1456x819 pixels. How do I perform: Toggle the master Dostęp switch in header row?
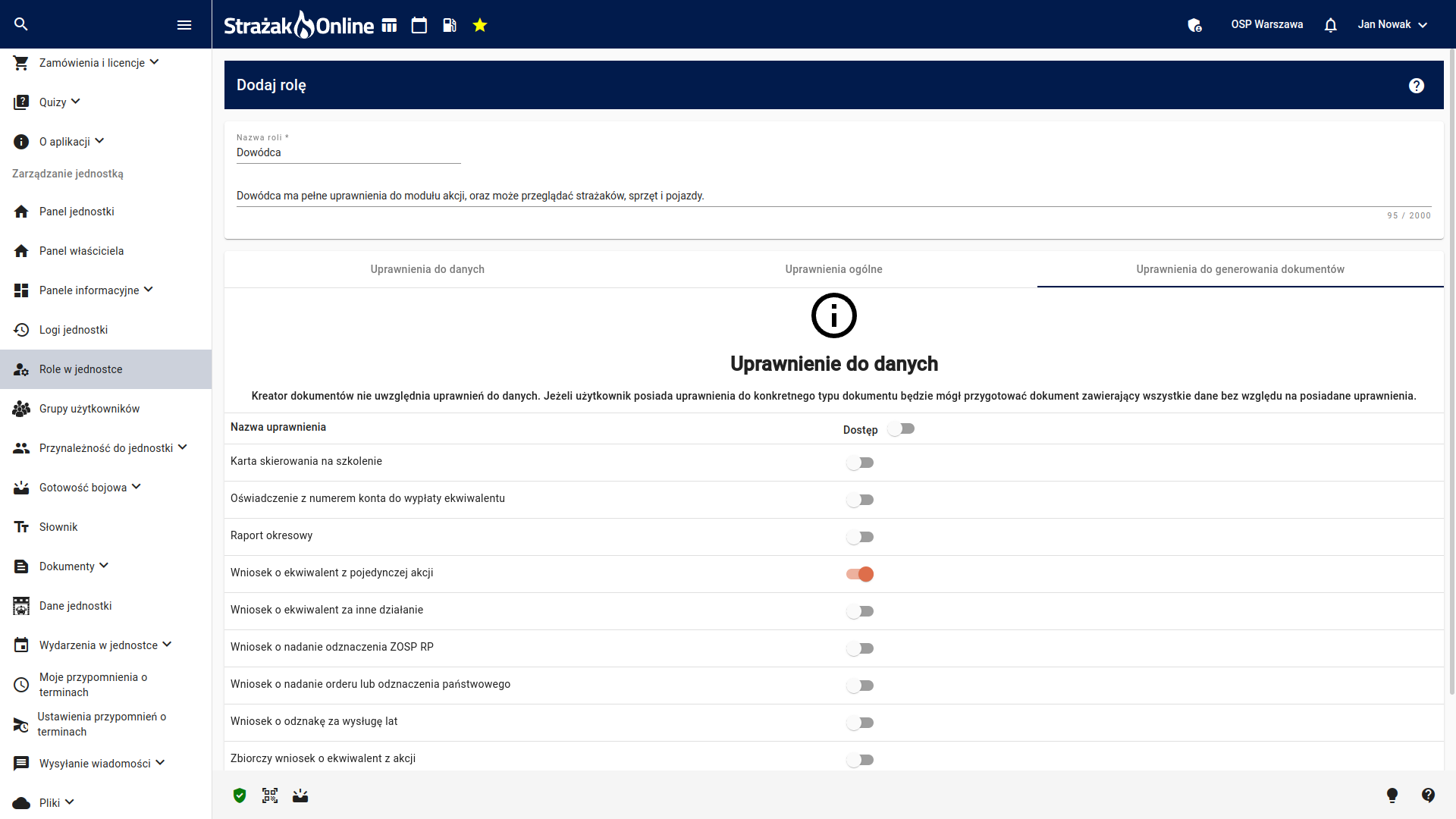901,429
